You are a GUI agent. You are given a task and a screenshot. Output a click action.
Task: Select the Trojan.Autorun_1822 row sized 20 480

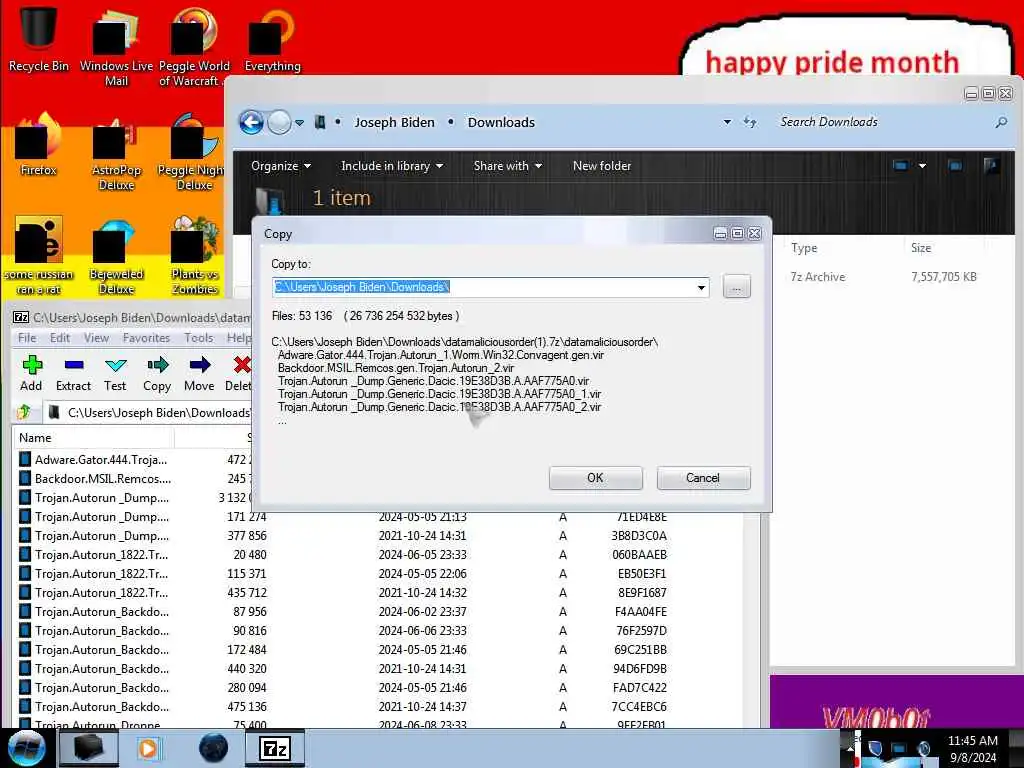click(x=379, y=554)
